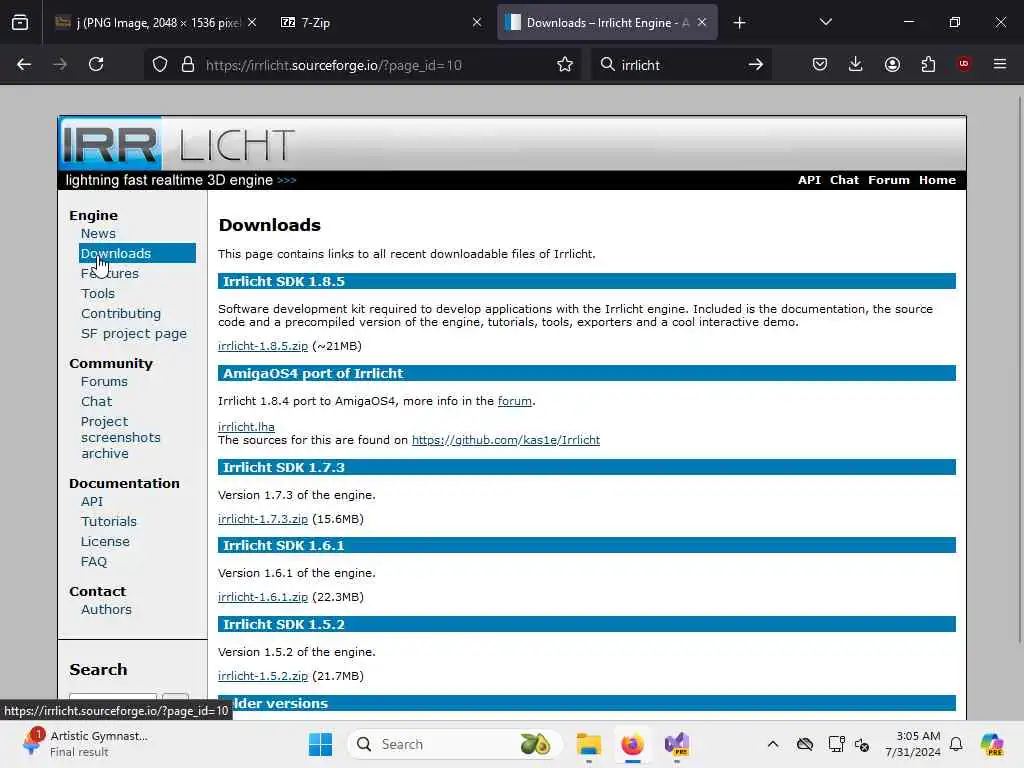Open Forums under Community
The image size is (1024, 768).
104,381
